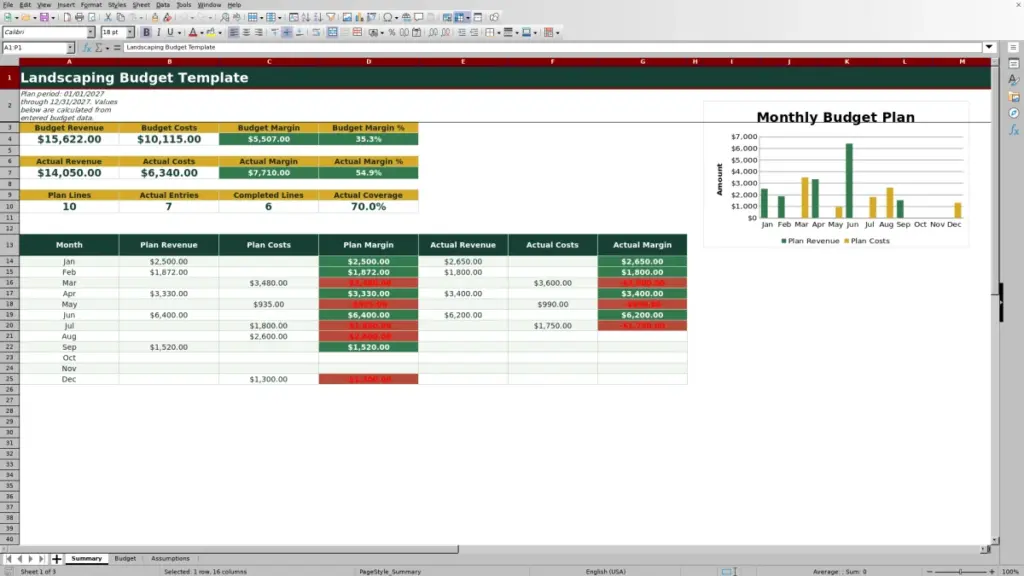This screenshot has width=1024, height=576.
Task: Toggle center horizontal alignment
Action: point(246,32)
